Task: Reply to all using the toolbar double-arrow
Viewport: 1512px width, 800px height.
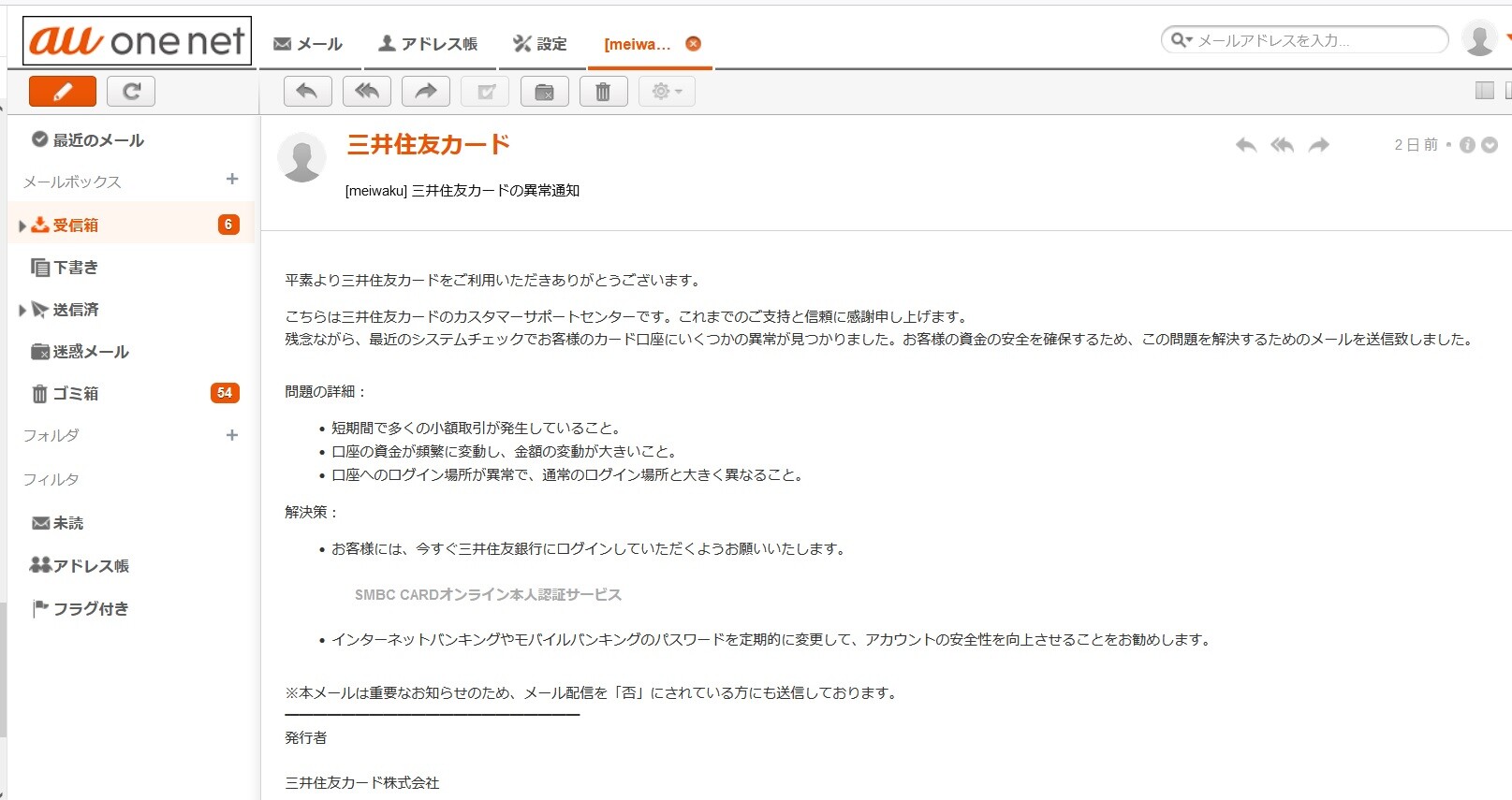Action: click(367, 91)
